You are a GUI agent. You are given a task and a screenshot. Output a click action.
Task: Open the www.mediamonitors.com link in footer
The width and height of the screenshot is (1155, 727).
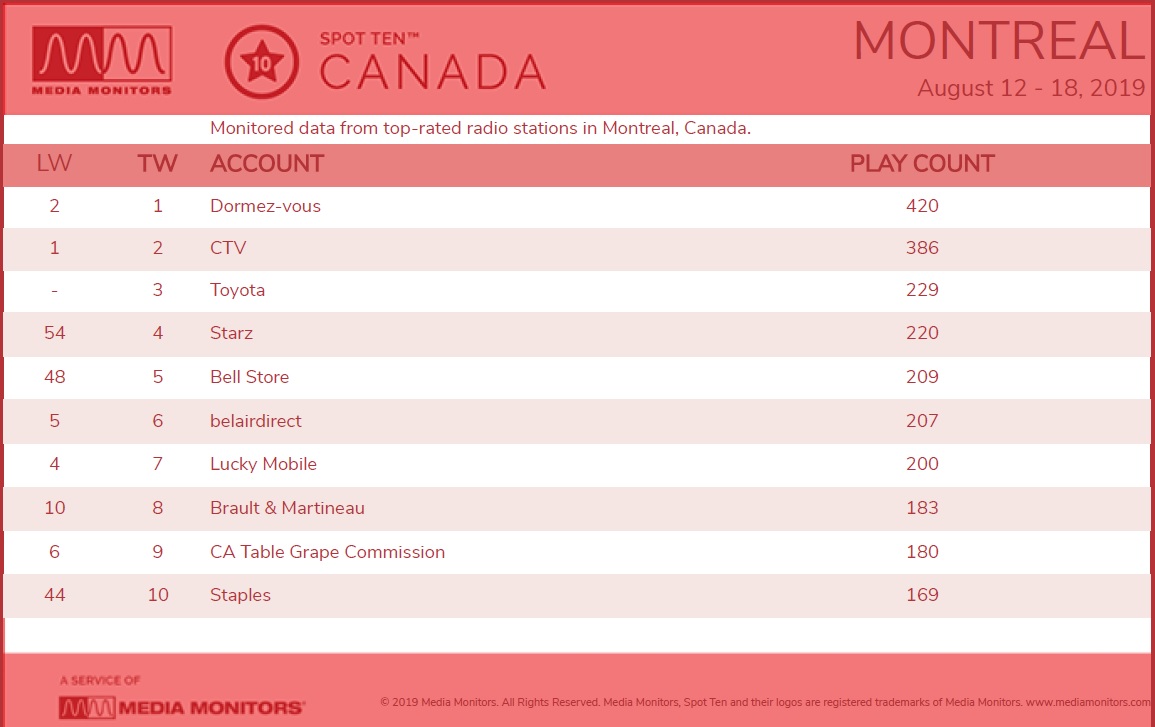click(x=1088, y=703)
